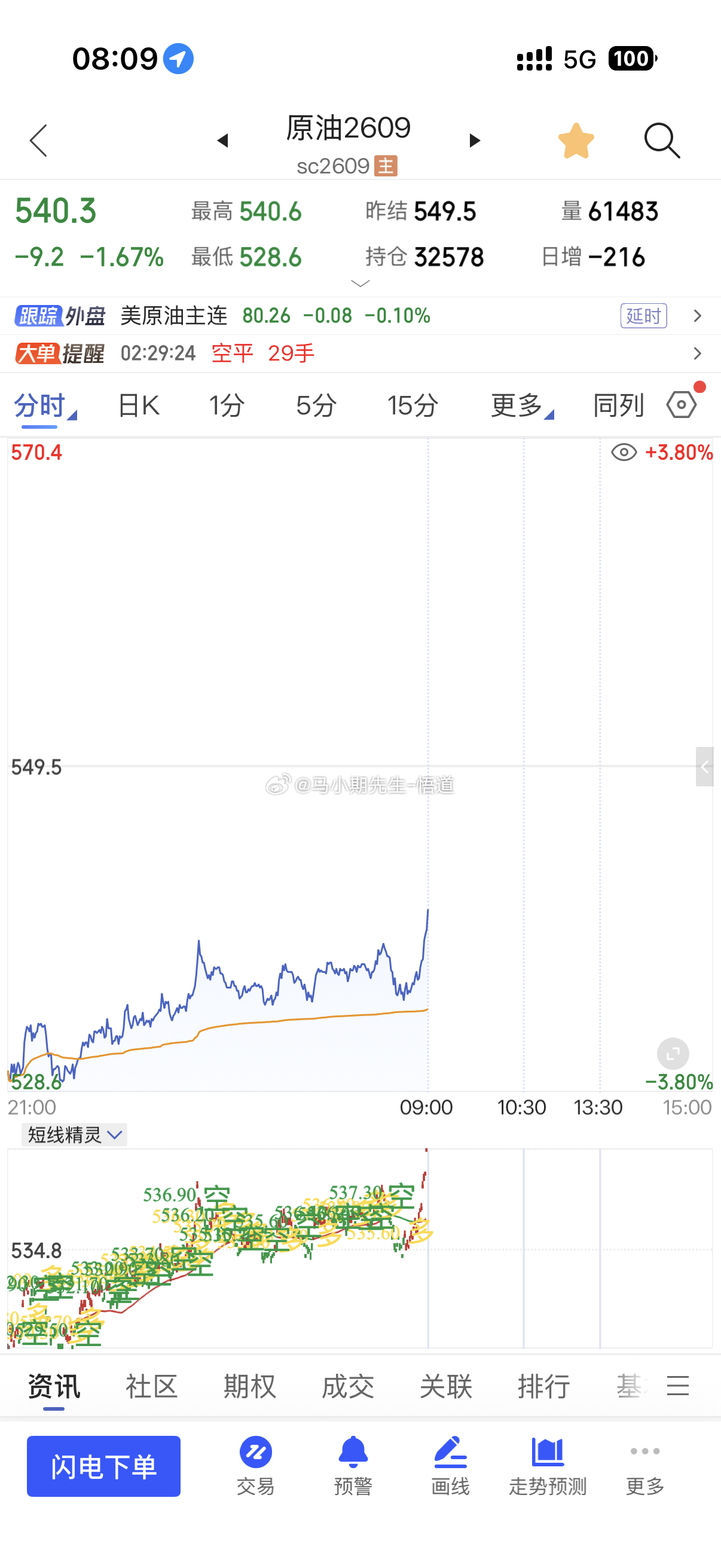
Task: Toggle the favorite star for 原油2609
Action: click(576, 141)
